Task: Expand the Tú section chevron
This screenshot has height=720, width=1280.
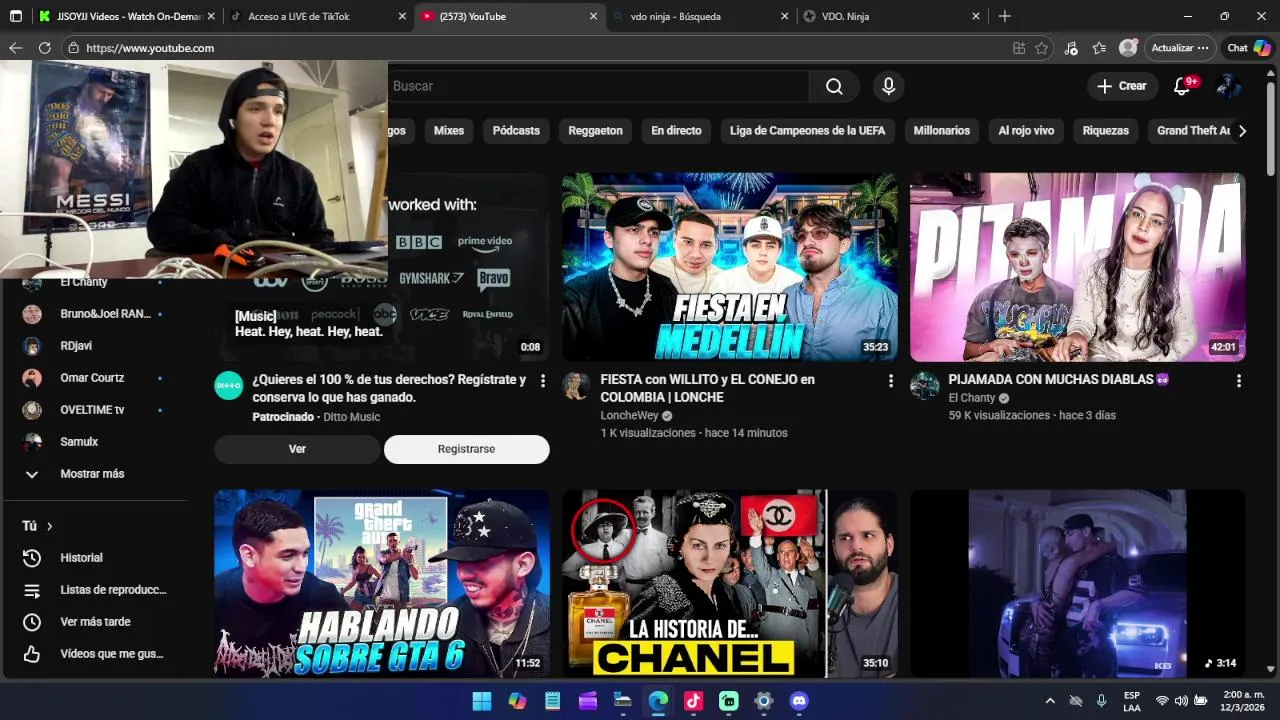Action: pyautogui.click(x=49, y=526)
